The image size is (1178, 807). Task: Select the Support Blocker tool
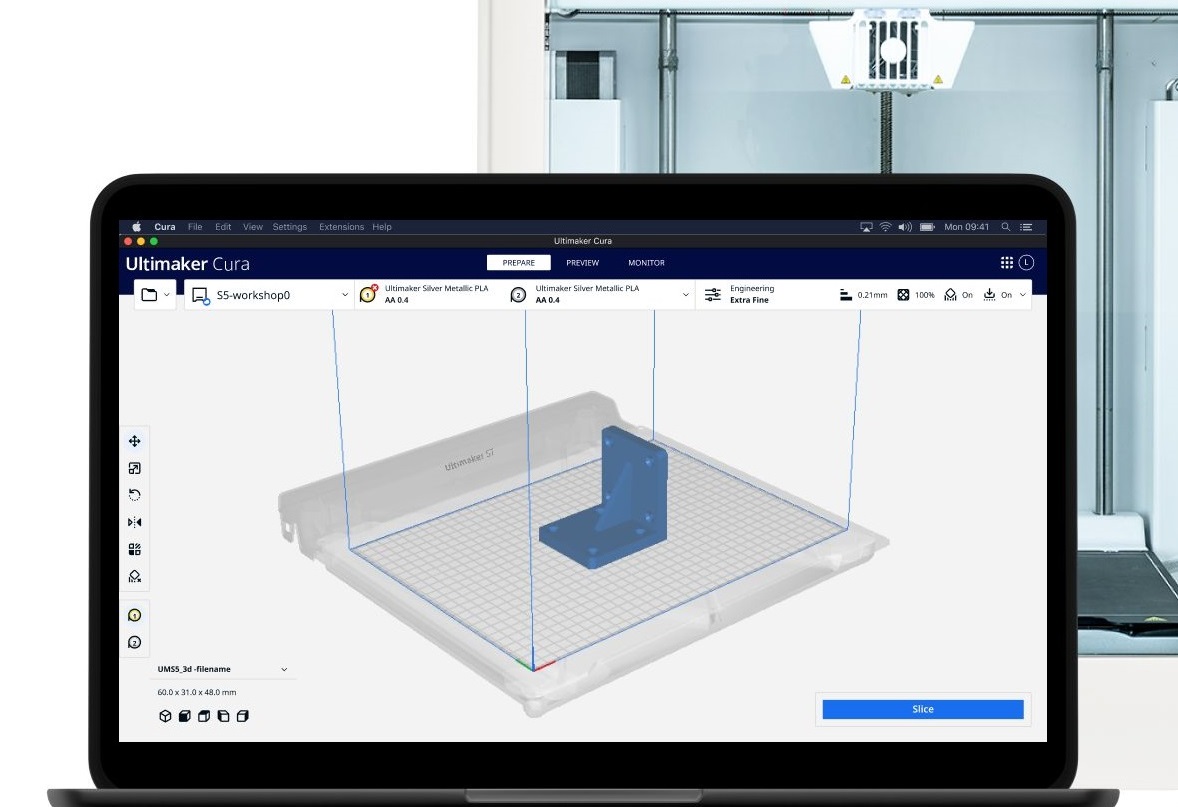(134, 576)
